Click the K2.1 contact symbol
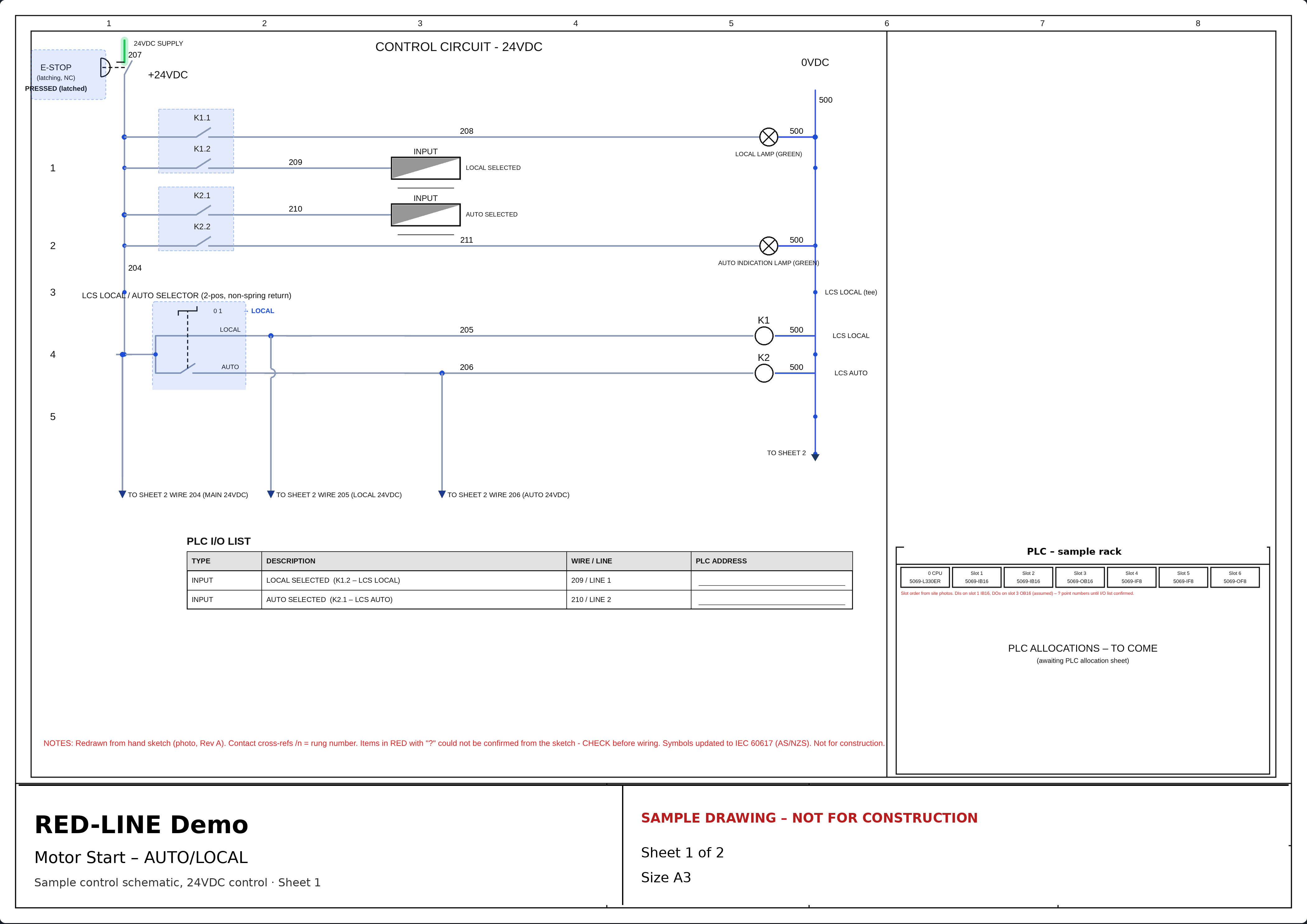 click(x=203, y=211)
